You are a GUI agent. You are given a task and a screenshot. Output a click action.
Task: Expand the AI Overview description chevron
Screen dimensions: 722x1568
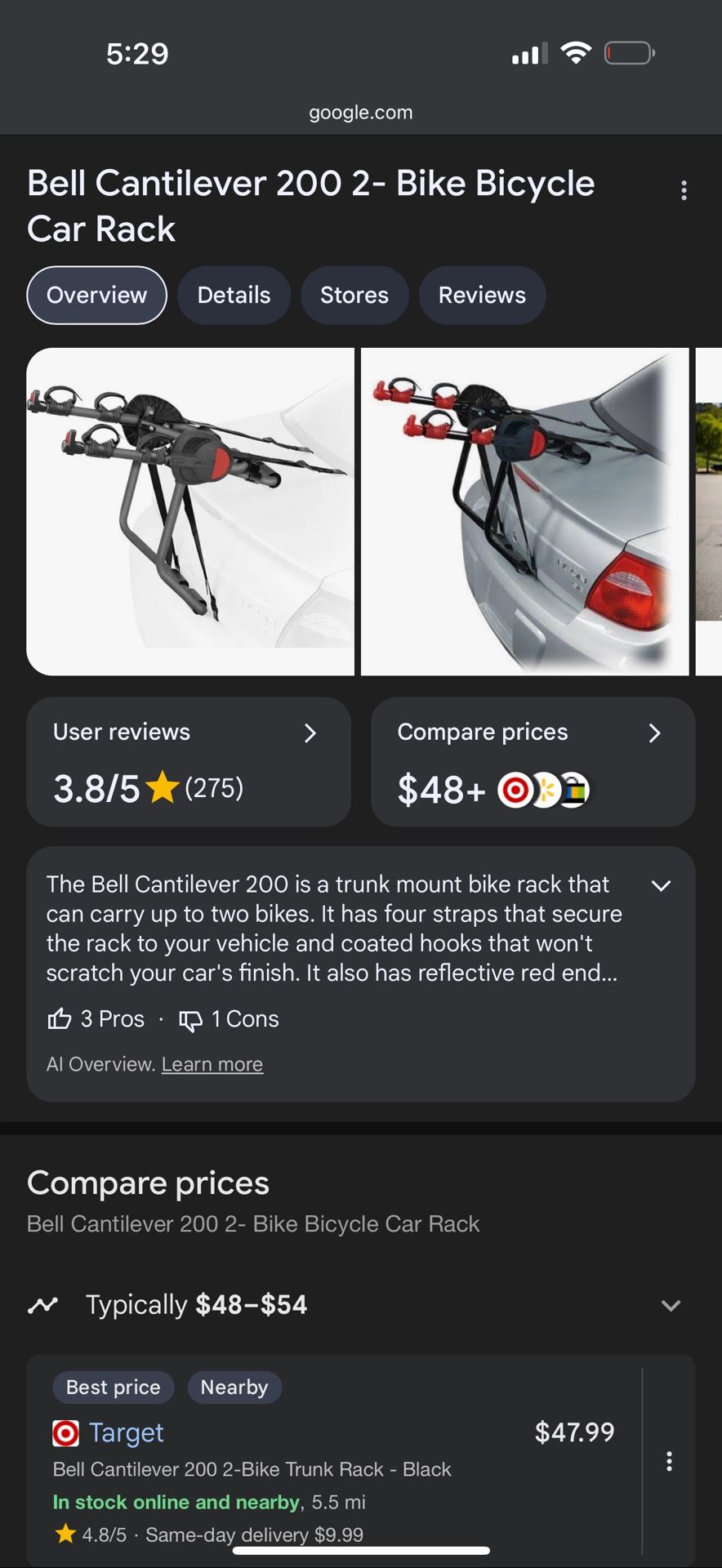pos(661,886)
